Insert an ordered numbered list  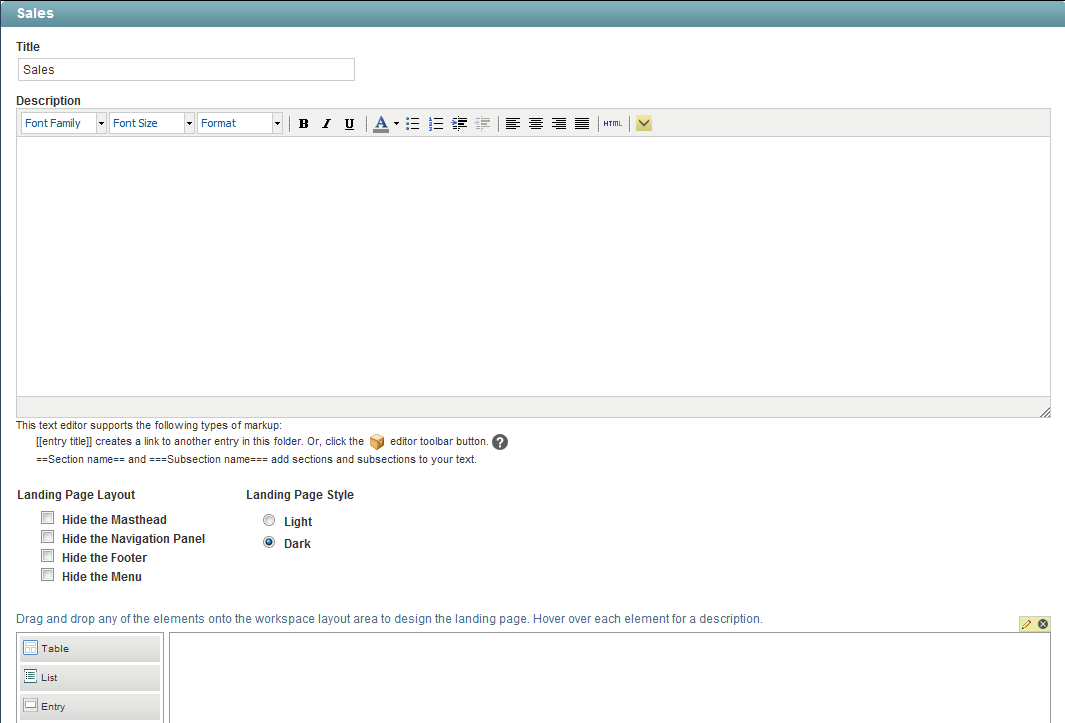point(436,124)
